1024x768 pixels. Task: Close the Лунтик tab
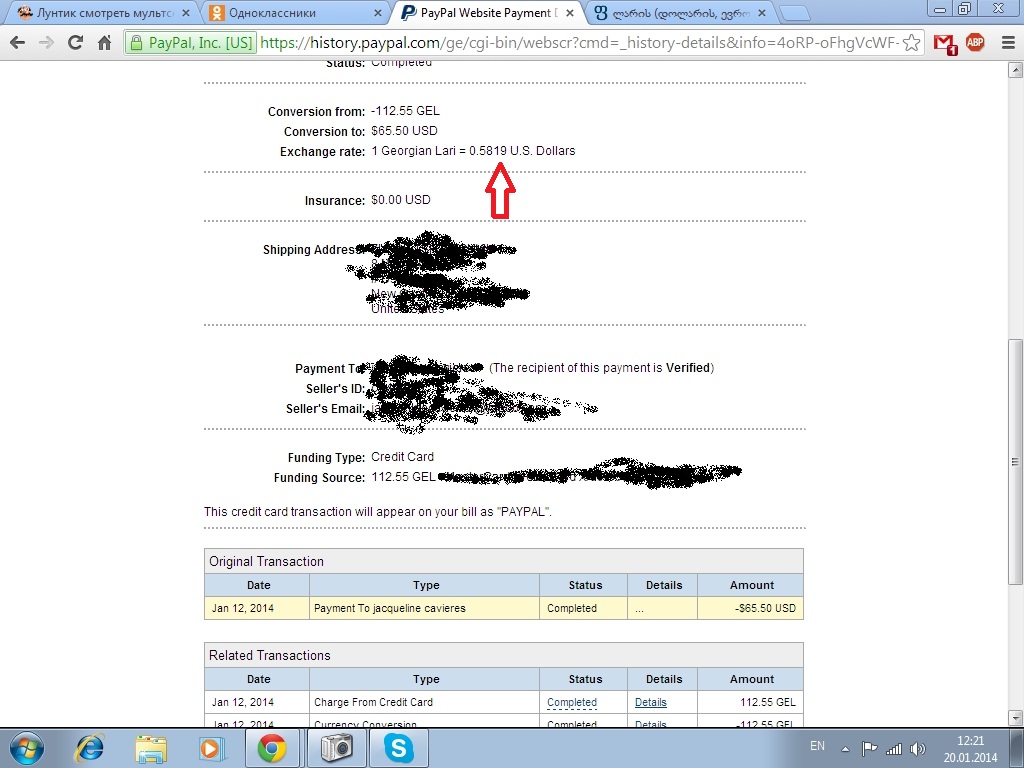[186, 13]
